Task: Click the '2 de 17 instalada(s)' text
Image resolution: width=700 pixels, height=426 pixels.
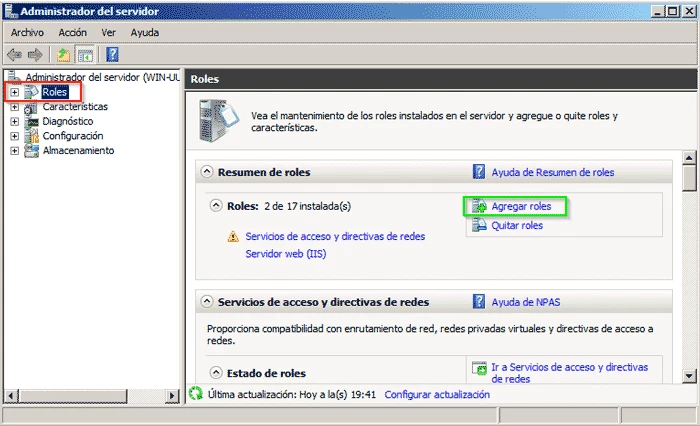Action: 308,206
